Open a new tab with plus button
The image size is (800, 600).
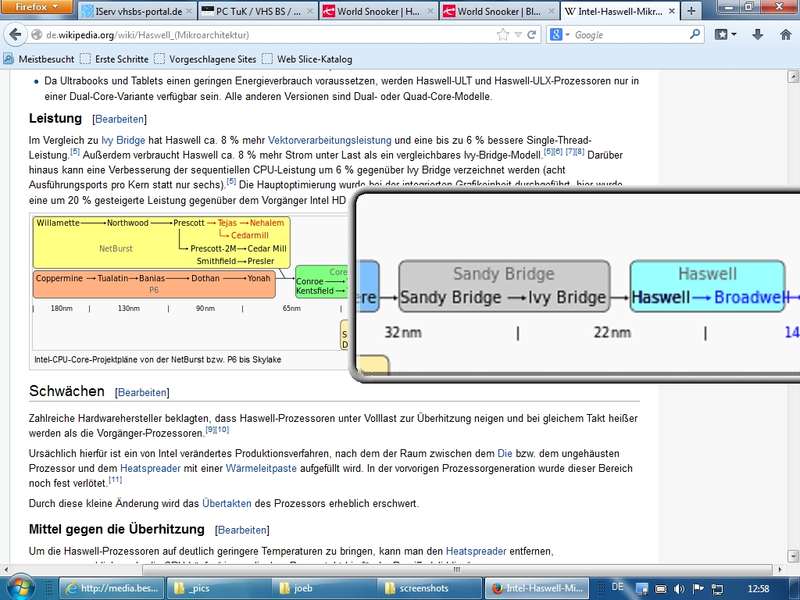(691, 11)
